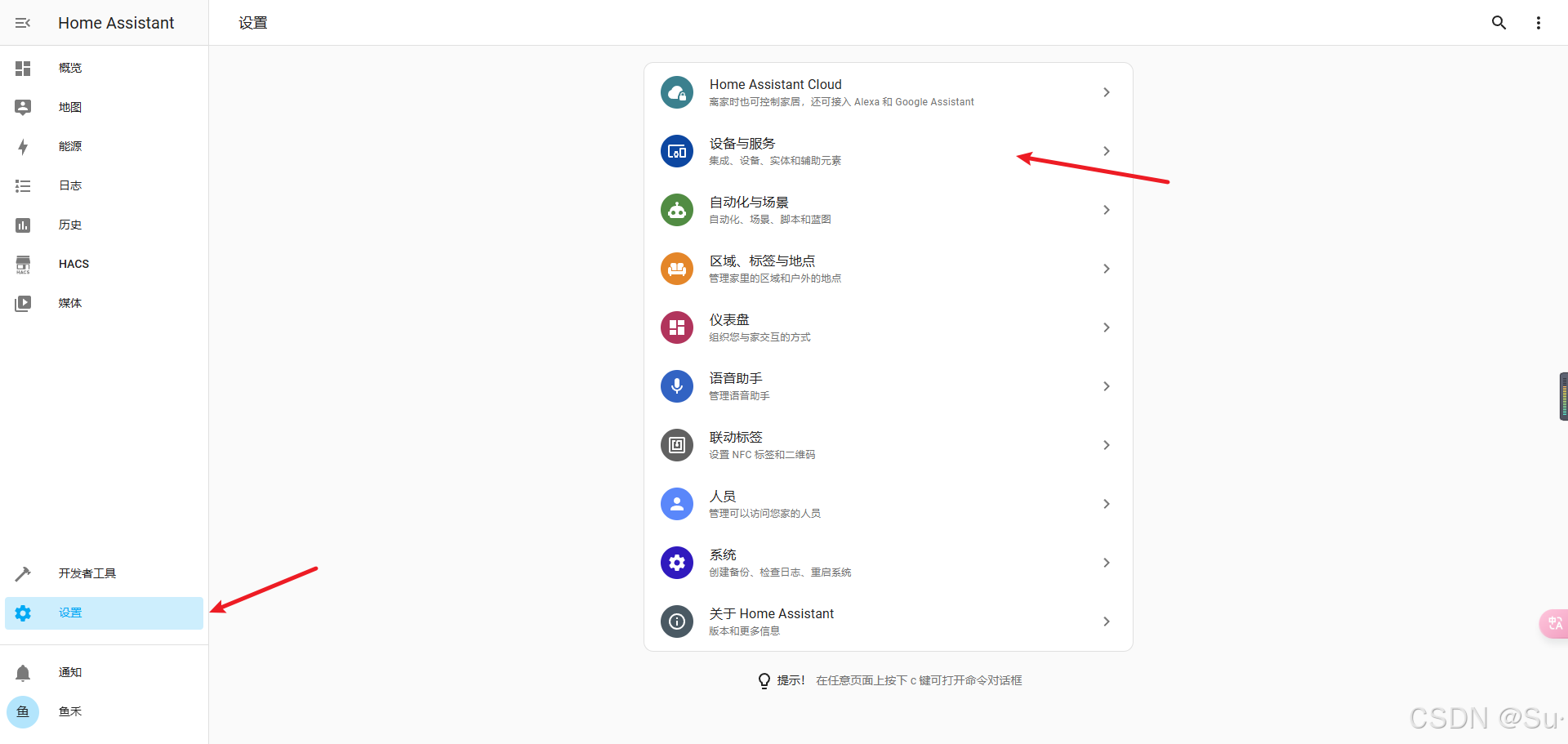1568x744 pixels.
Task: Click the 仪表盘 dashboard icon
Action: (x=677, y=327)
